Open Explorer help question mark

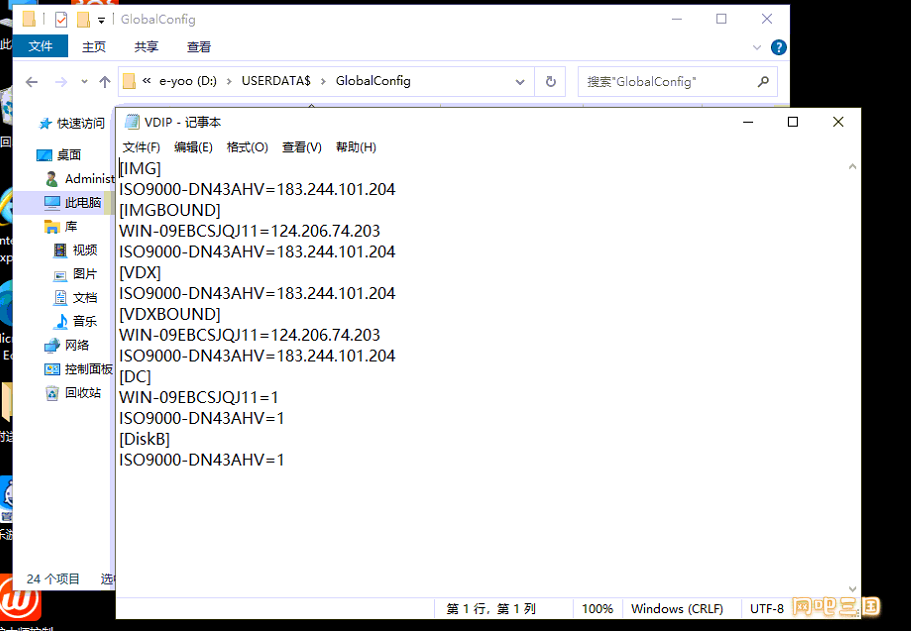point(779,47)
